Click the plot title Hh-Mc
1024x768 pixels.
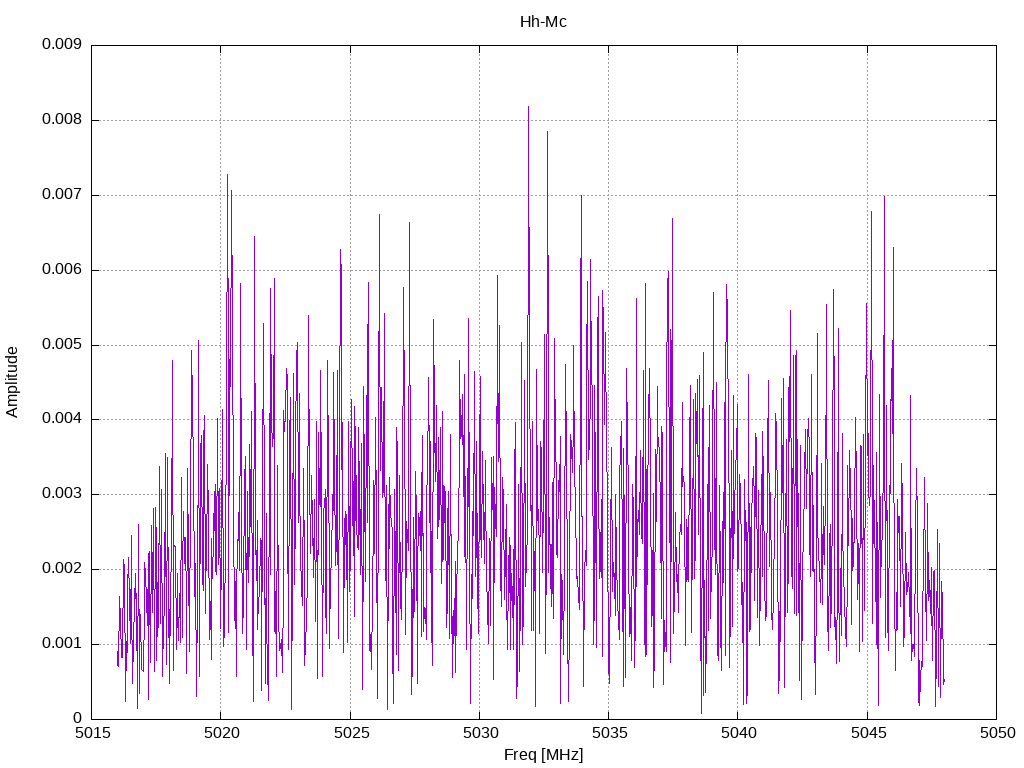point(543,22)
